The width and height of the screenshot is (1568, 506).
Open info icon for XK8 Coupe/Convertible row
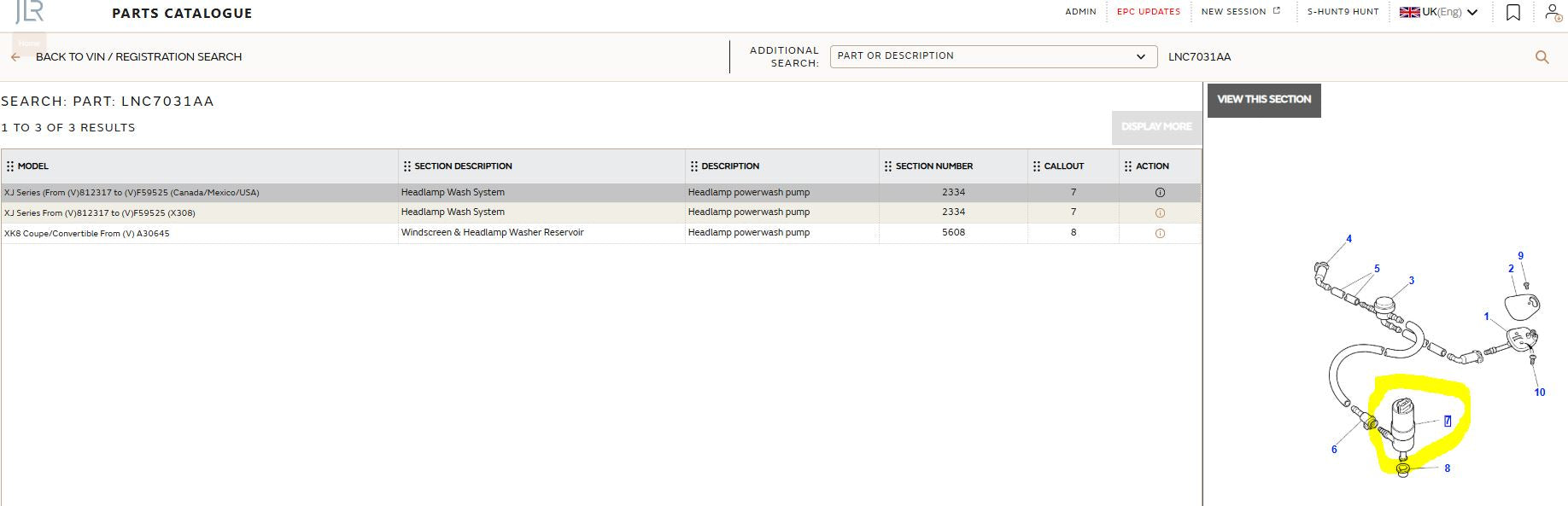tap(1160, 233)
